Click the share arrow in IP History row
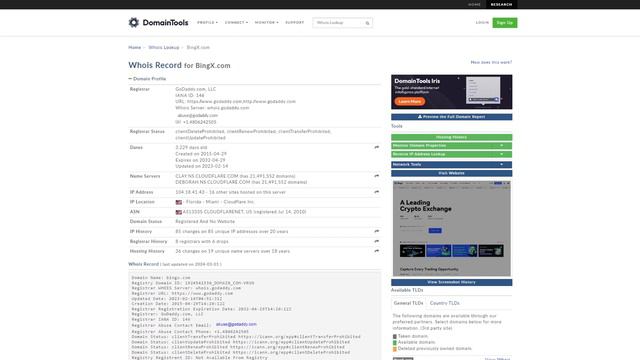Screen dimensions: 640x360 377,231
